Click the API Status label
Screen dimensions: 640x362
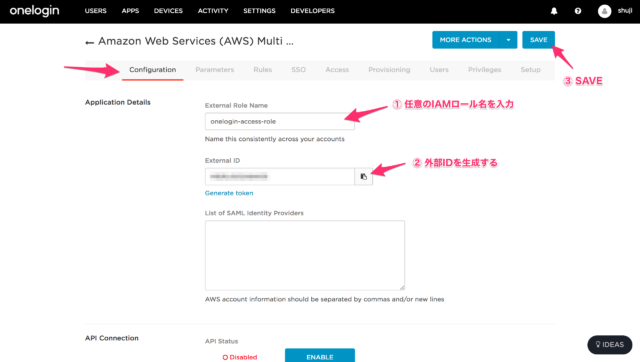tap(221, 341)
